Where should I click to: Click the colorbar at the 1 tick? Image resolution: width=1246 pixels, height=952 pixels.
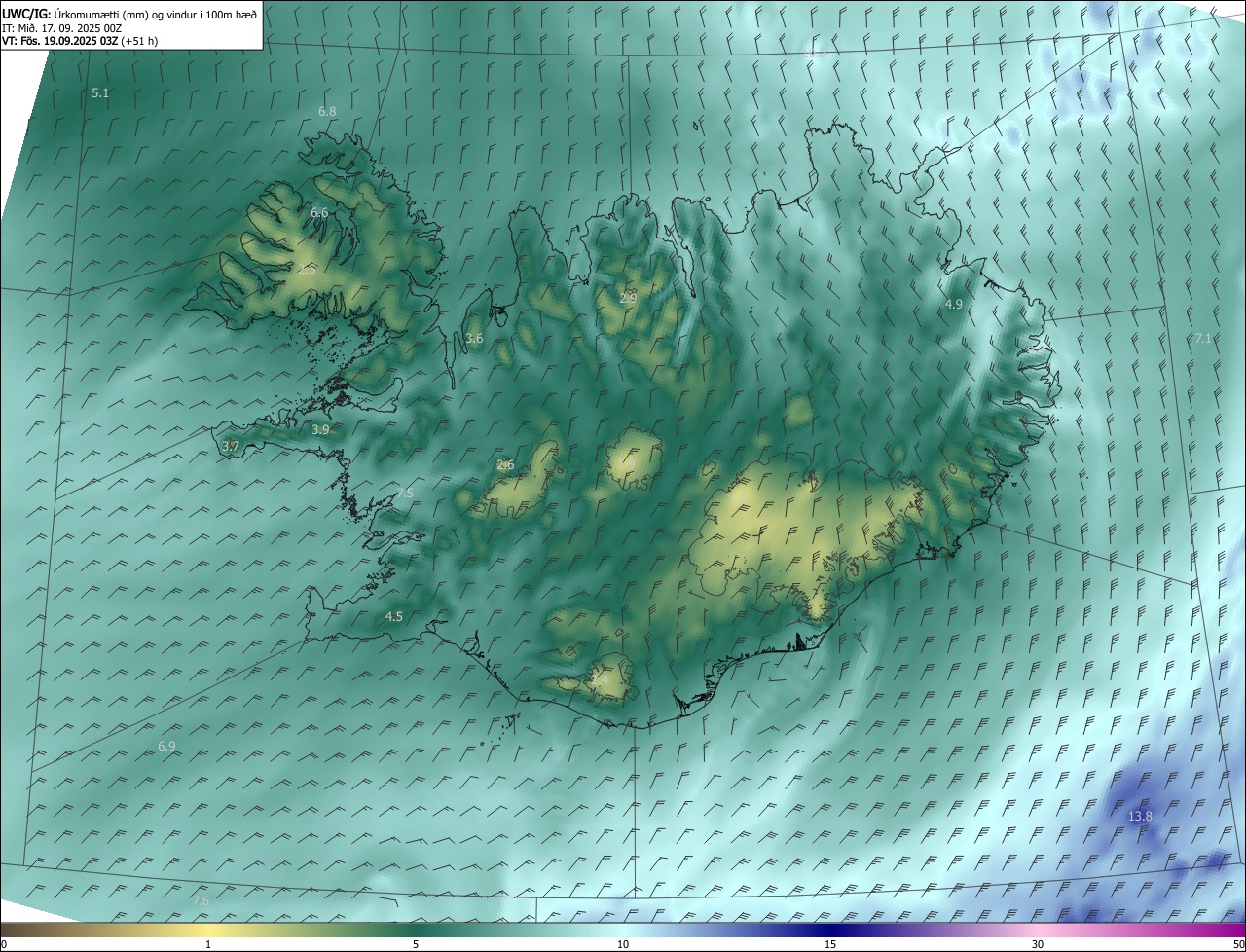[x=208, y=945]
